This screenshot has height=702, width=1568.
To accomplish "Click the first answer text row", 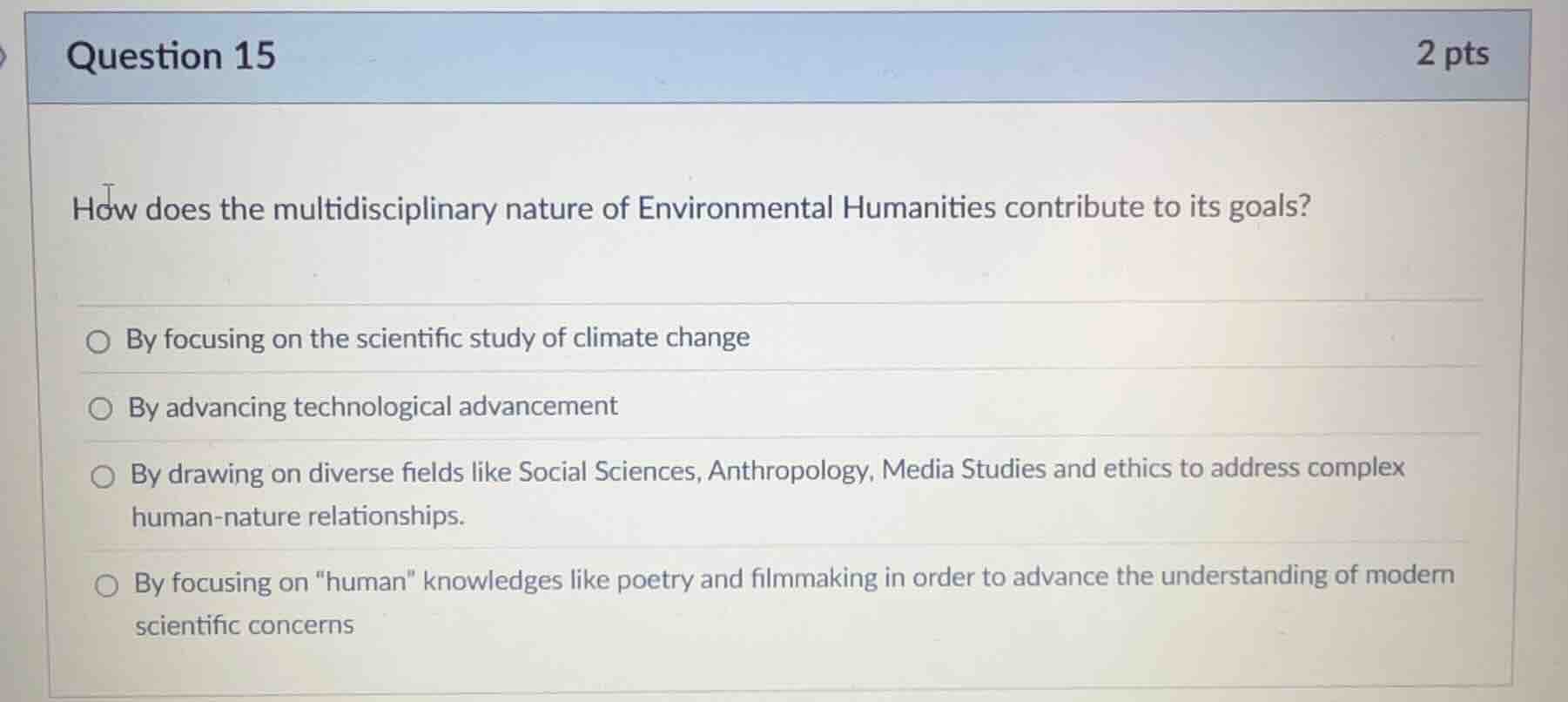I will pyautogui.click(x=438, y=338).
